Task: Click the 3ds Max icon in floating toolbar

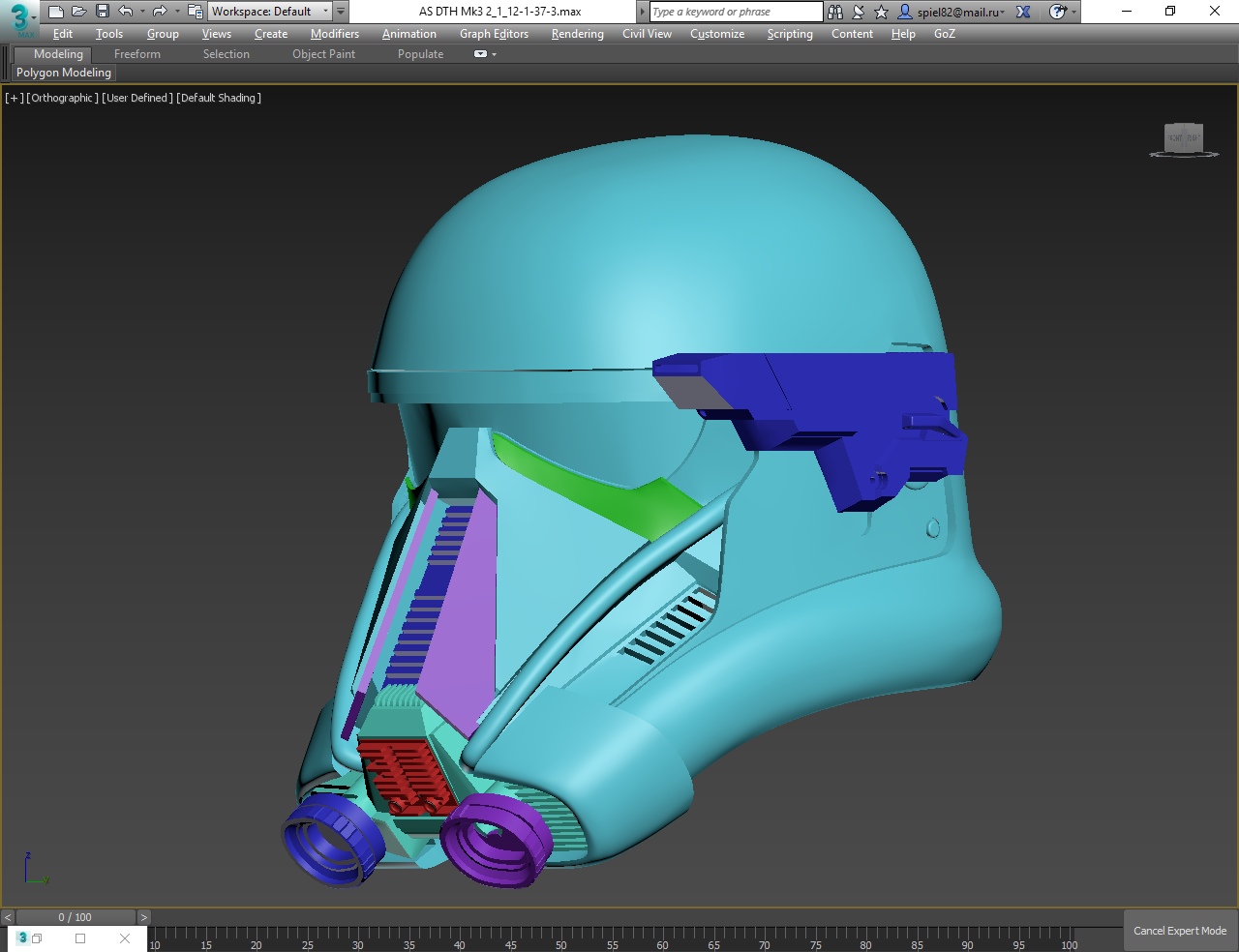Action: [x=22, y=938]
